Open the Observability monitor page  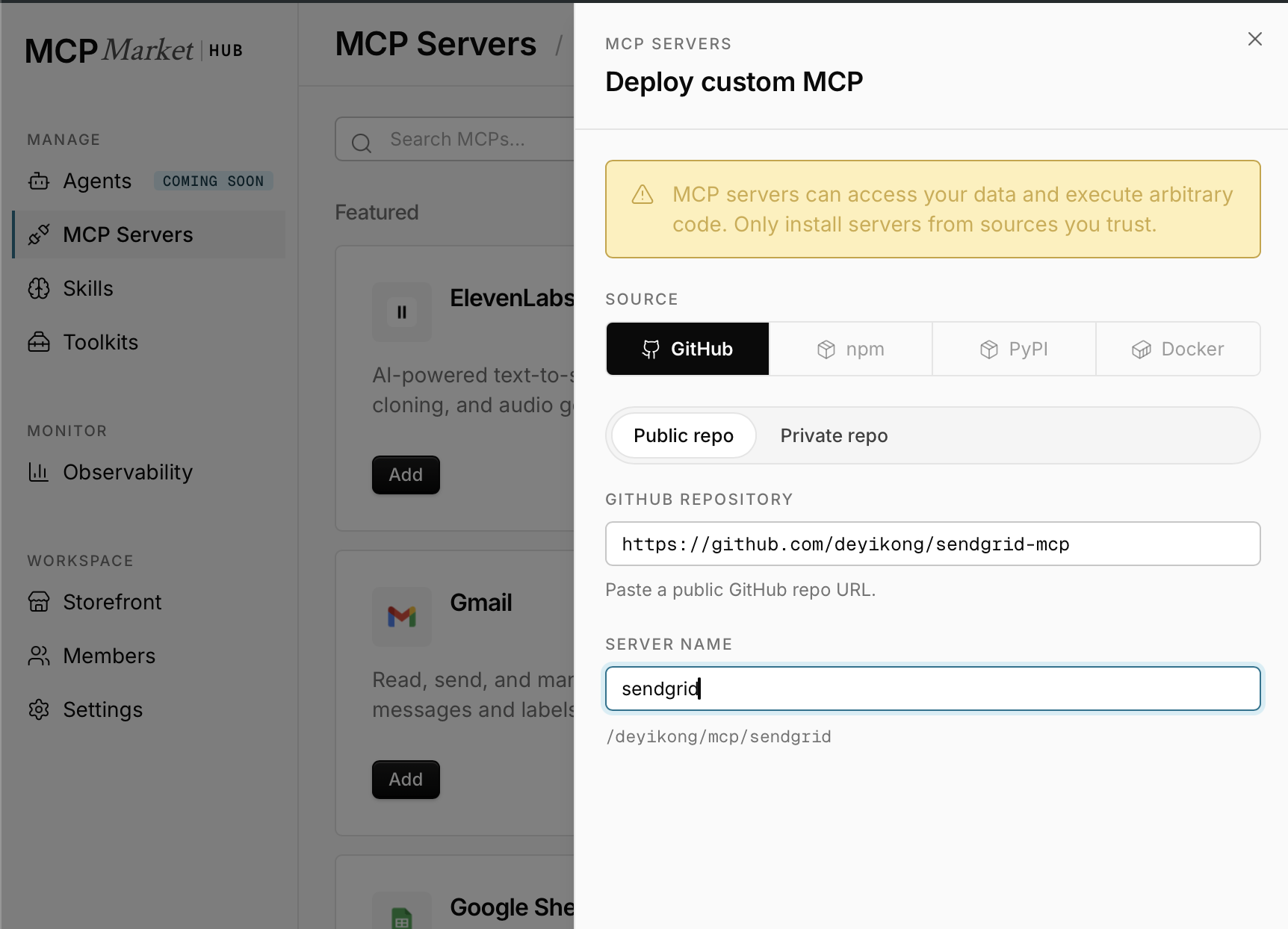(149, 472)
